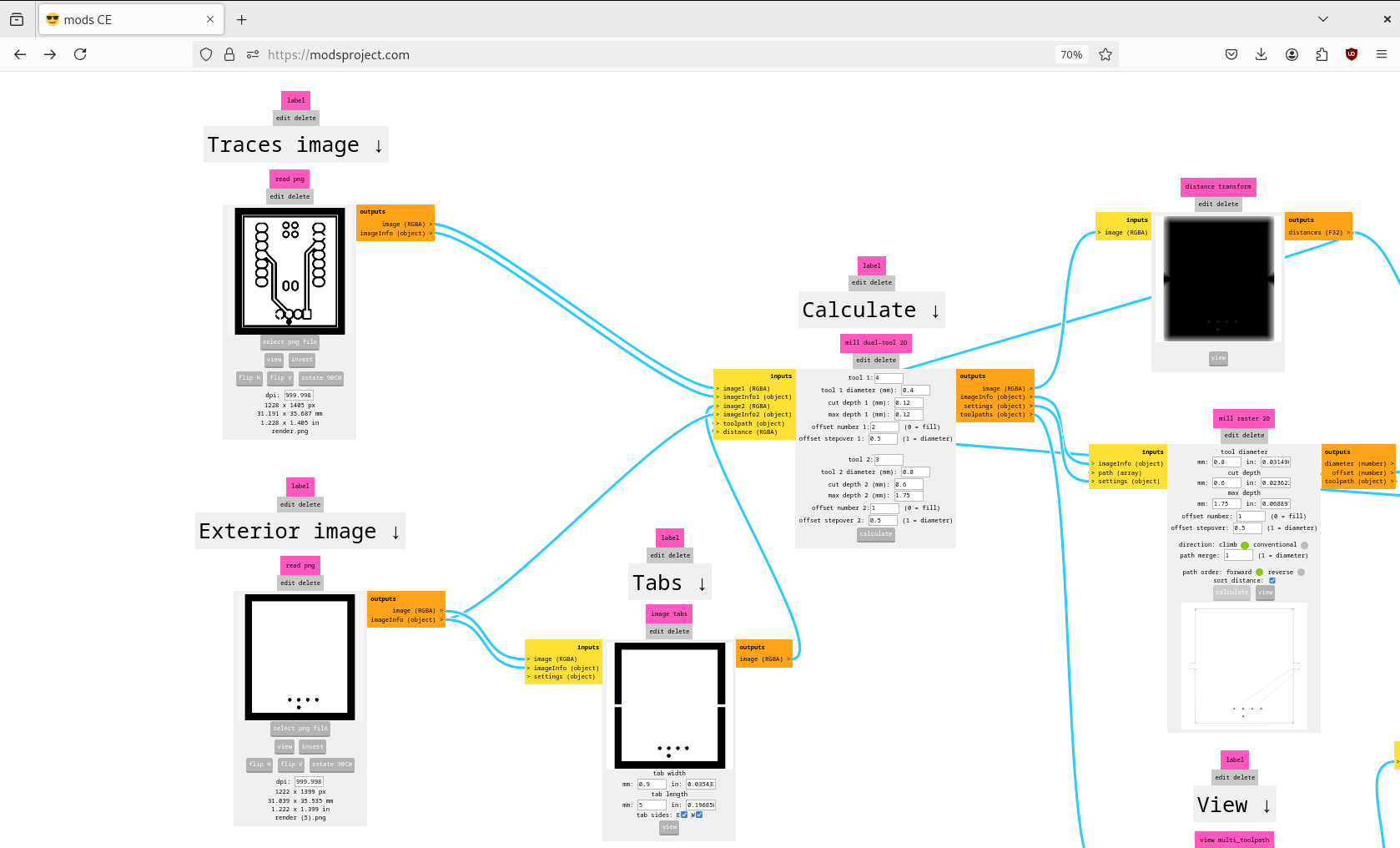Select the conventional direction radio button

tap(1304, 545)
